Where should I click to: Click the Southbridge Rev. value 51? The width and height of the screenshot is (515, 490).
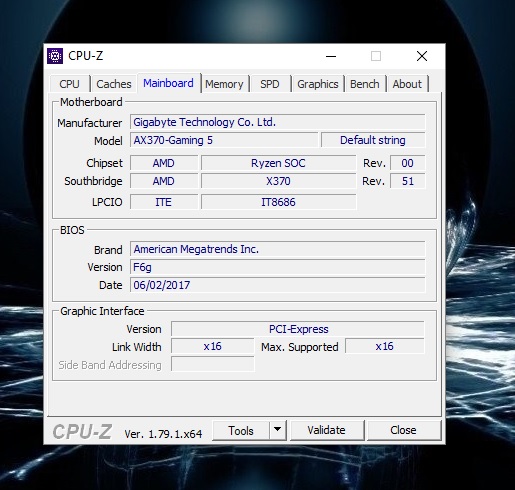(x=407, y=181)
